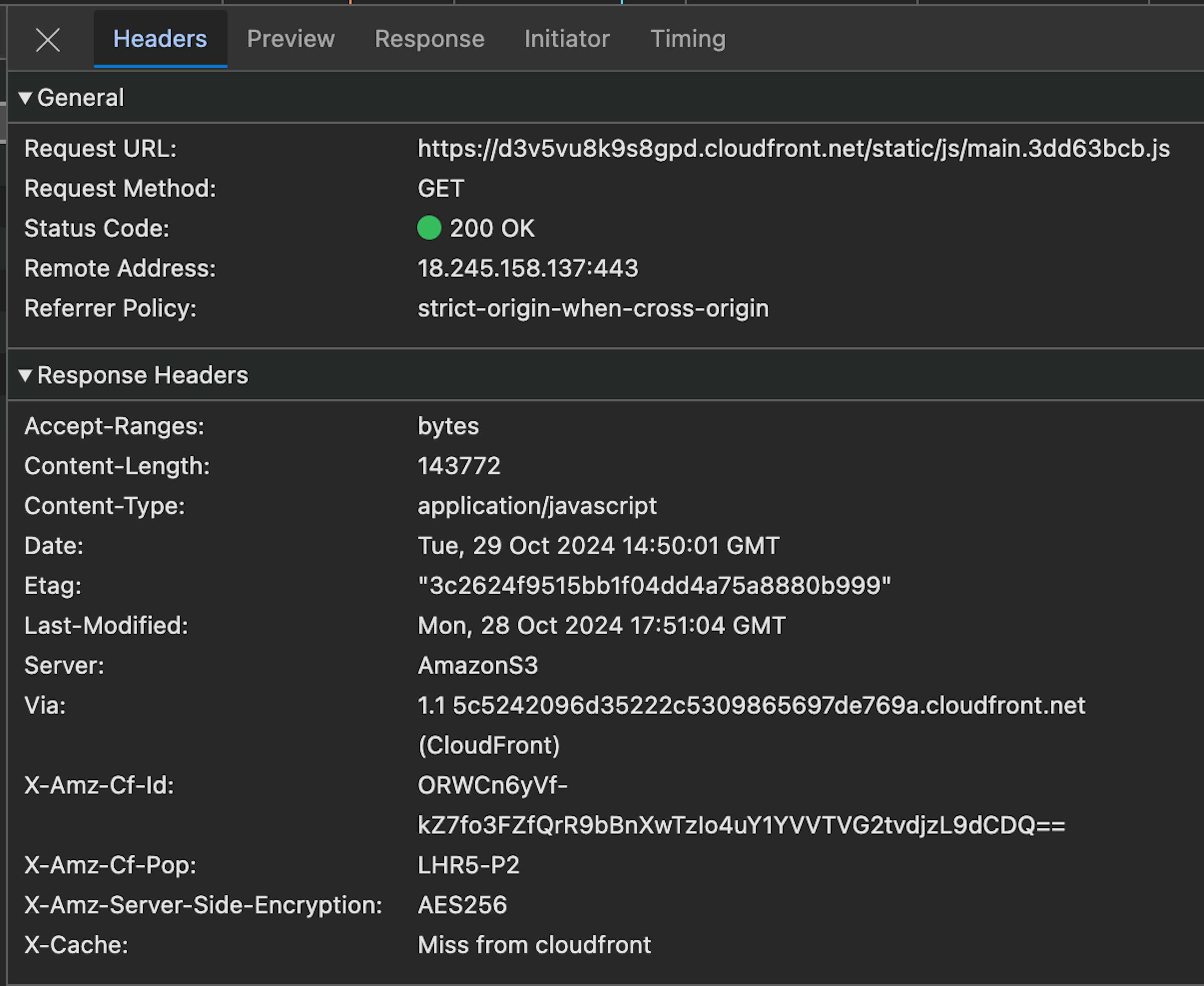Select the LHR5-P2 pop value
The width and height of the screenshot is (1204, 986).
[469, 865]
